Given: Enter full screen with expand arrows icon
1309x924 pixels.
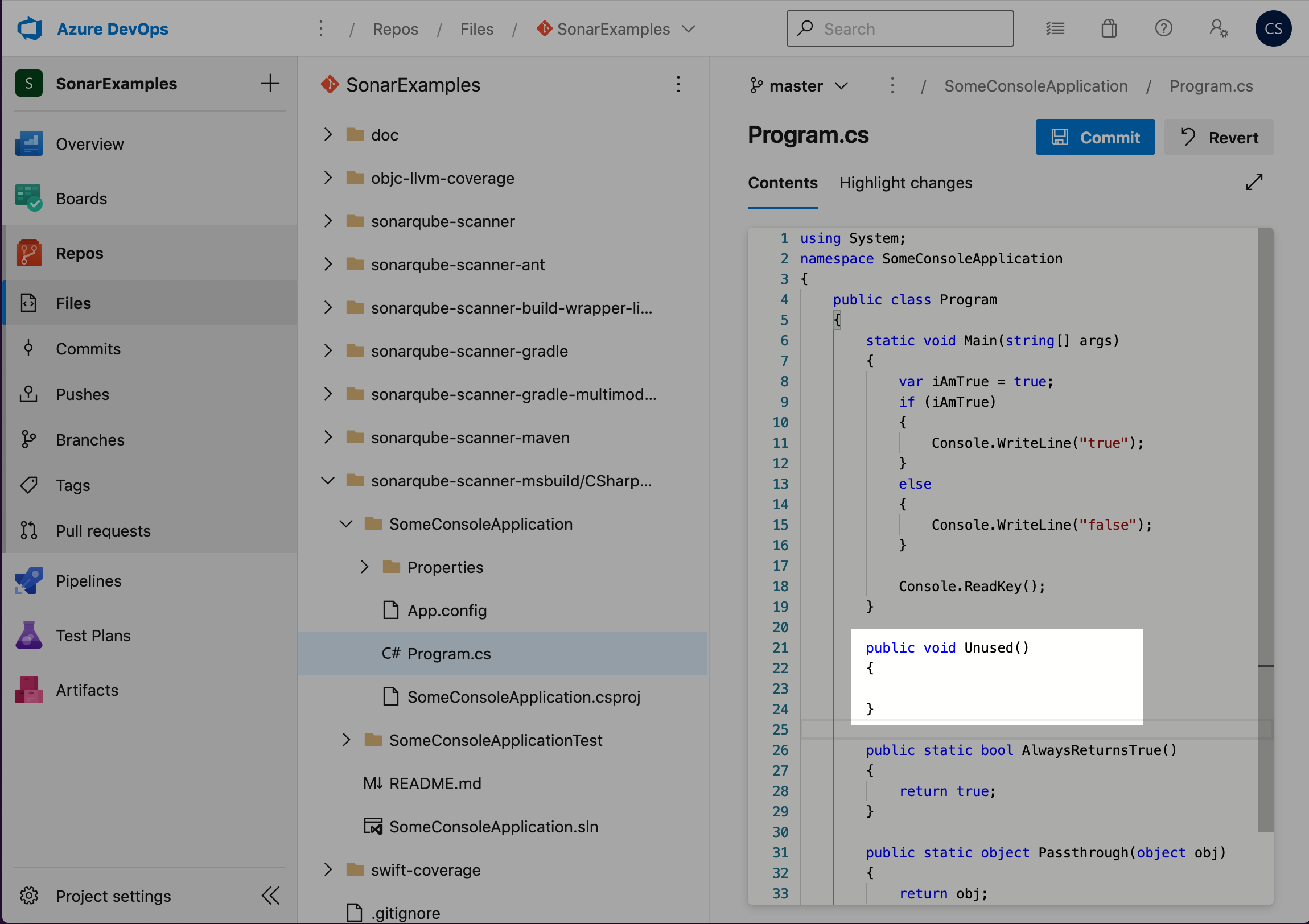Looking at the screenshot, I should 1254,182.
